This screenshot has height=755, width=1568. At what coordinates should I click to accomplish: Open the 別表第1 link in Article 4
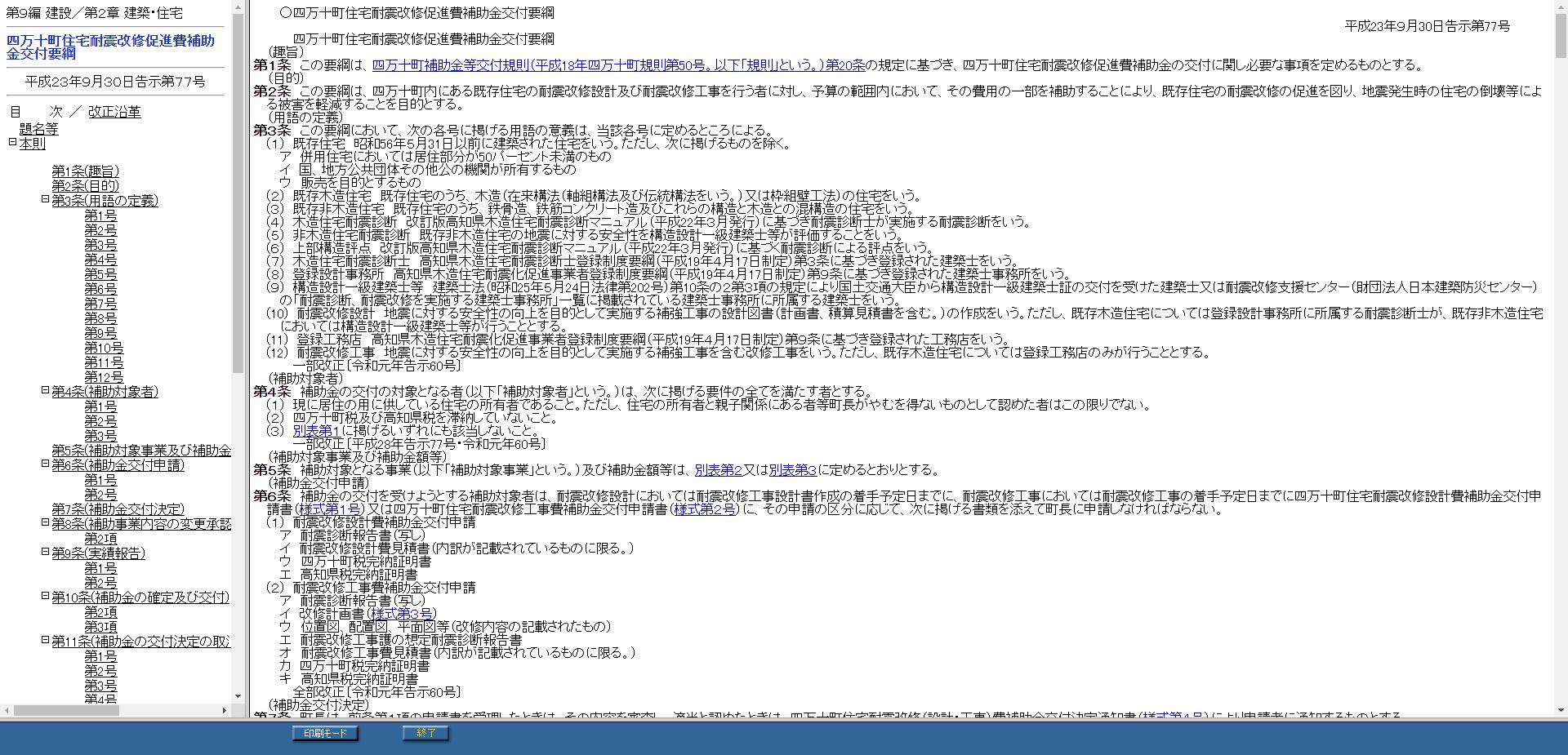(316, 431)
